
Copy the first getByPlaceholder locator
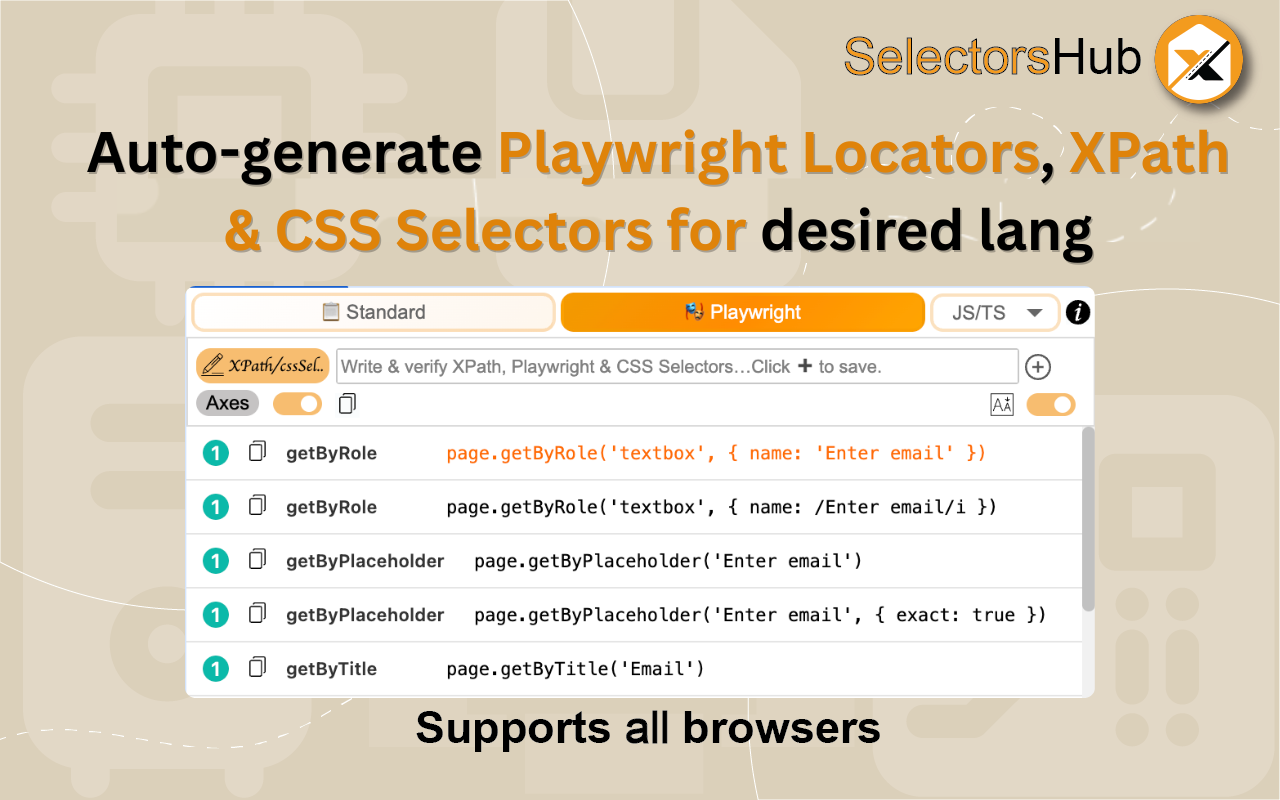tap(257, 560)
